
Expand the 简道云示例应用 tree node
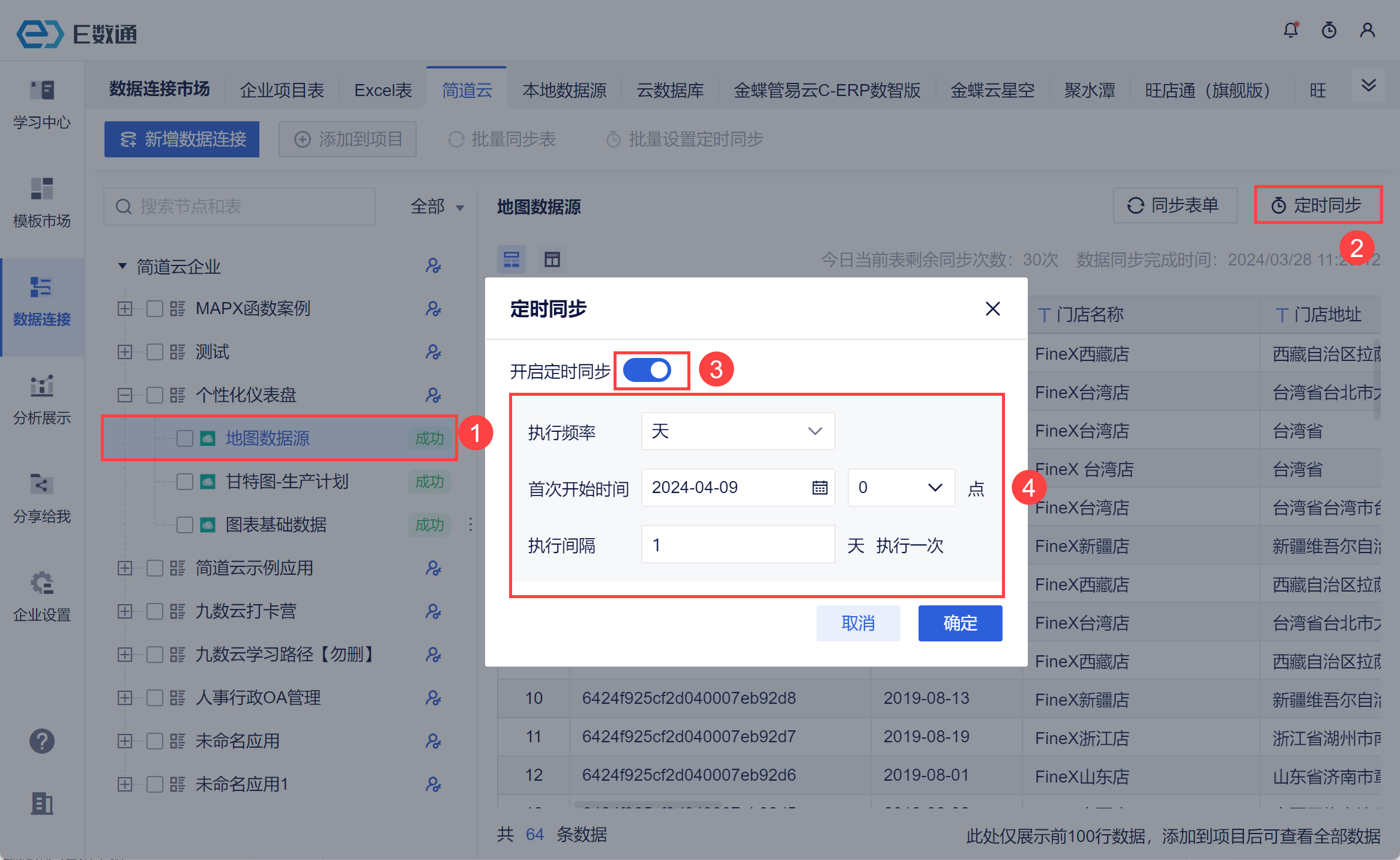pyautogui.click(x=125, y=568)
